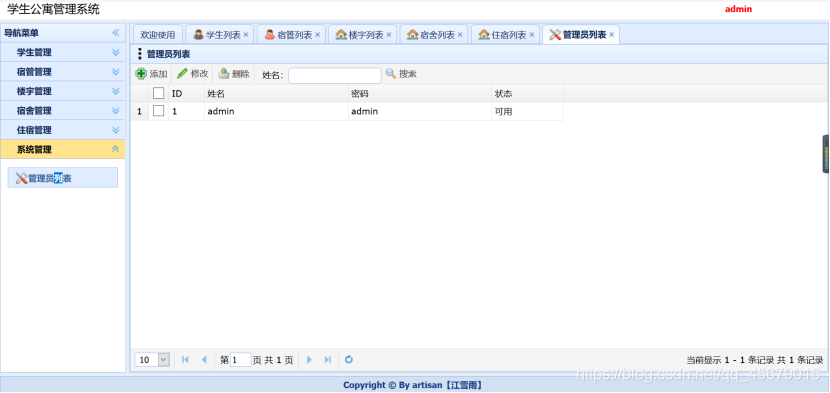Go to previous page of the grid

[204, 360]
